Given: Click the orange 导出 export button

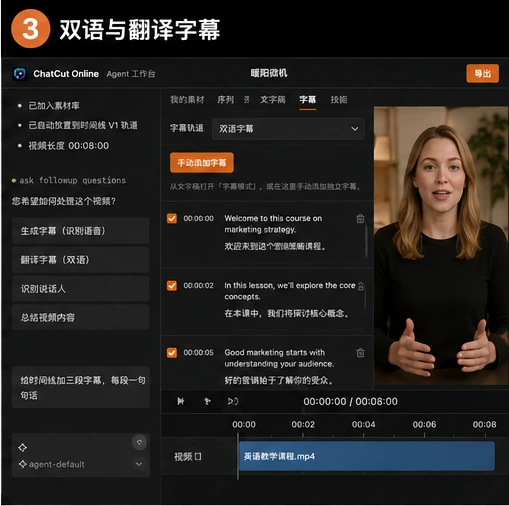Looking at the screenshot, I should pyautogui.click(x=482, y=73).
